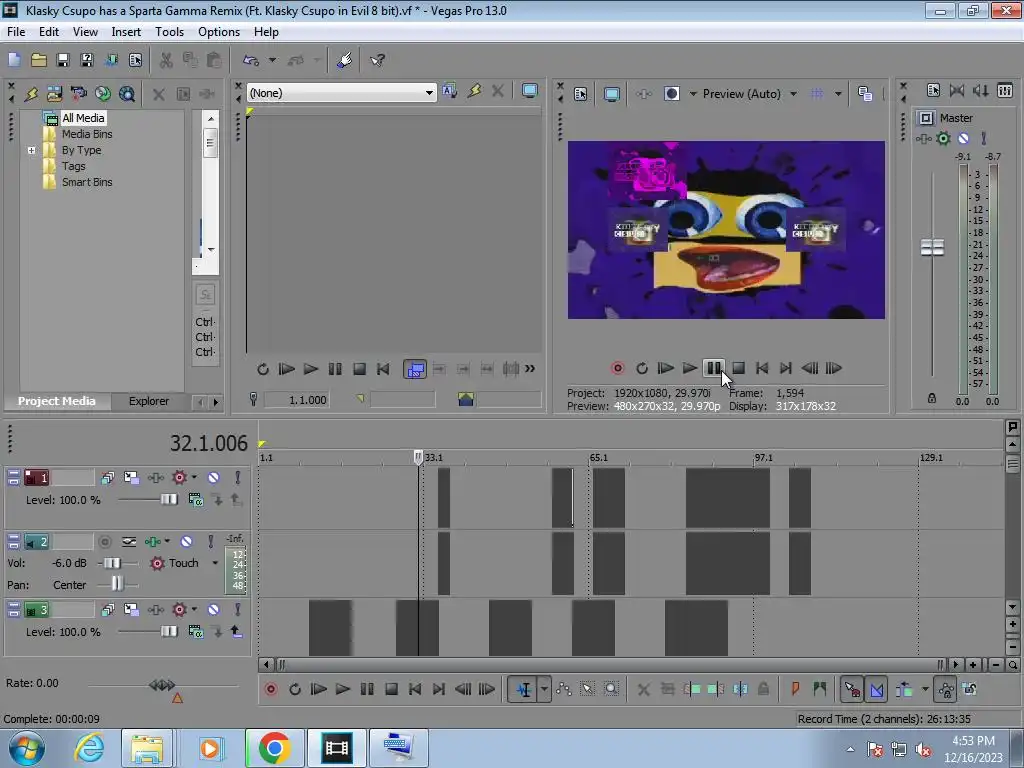Mute video track 1

tap(214, 478)
